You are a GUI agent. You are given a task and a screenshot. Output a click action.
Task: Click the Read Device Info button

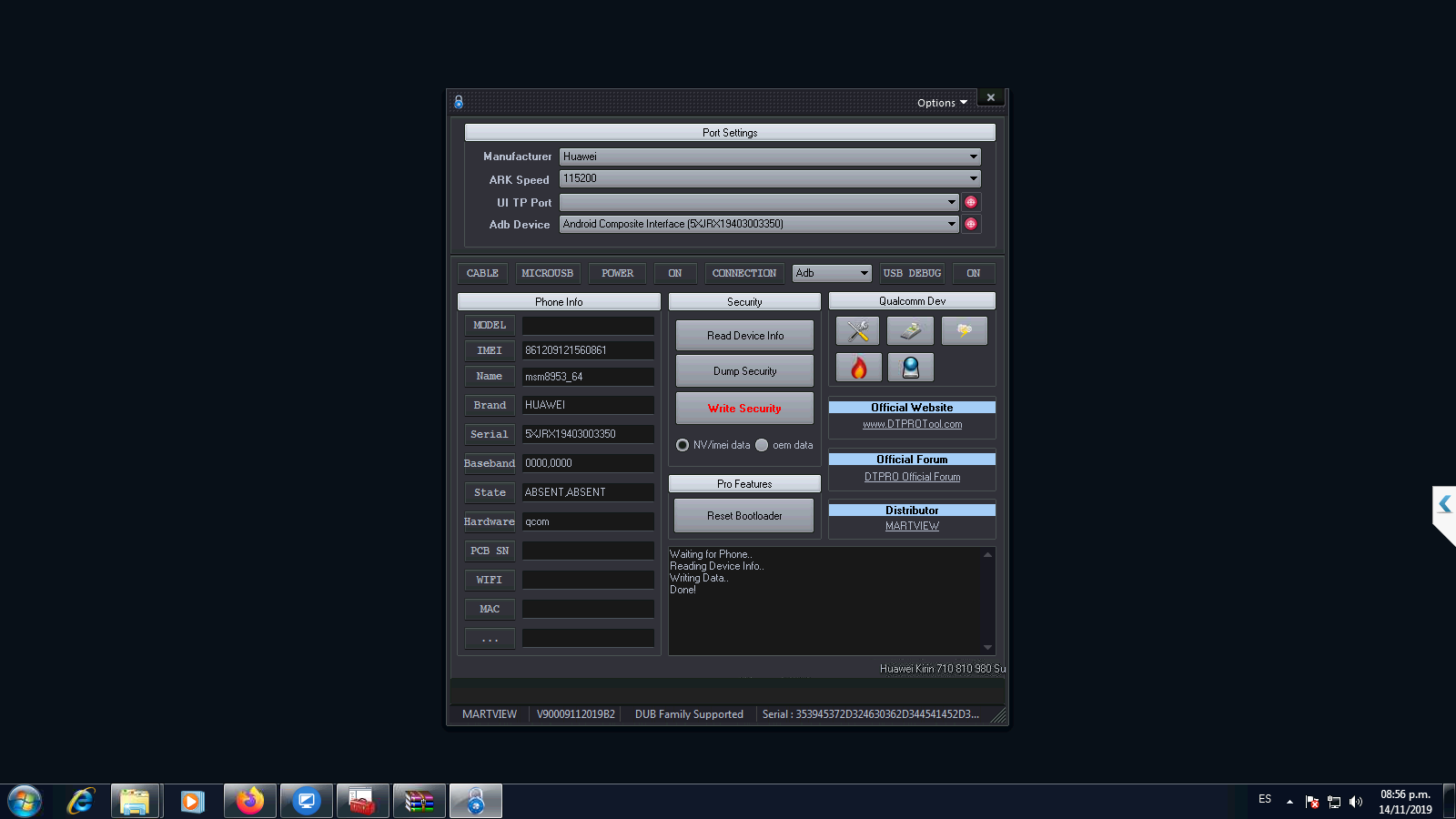(744, 336)
